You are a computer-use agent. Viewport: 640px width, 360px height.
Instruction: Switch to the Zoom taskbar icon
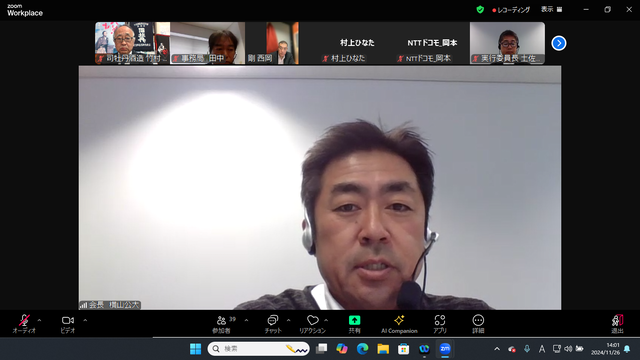click(445, 349)
